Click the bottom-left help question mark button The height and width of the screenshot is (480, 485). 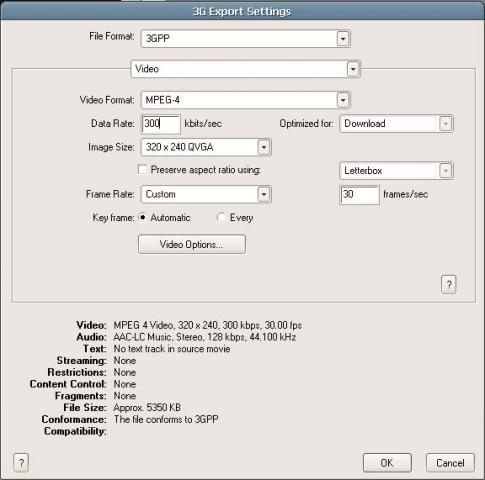pyautogui.click(x=21, y=463)
